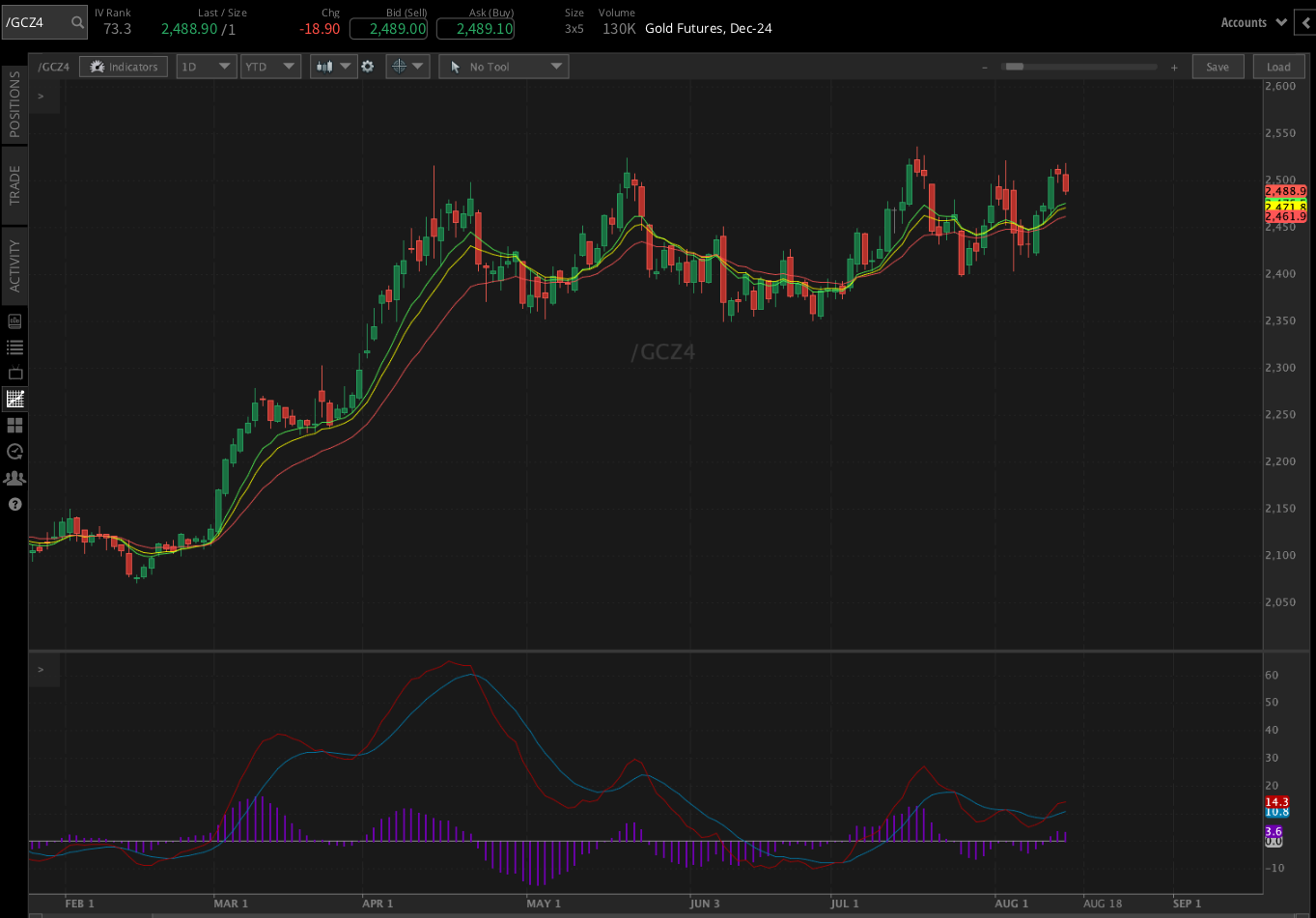Open the 1D interval dropdown

coord(207,67)
